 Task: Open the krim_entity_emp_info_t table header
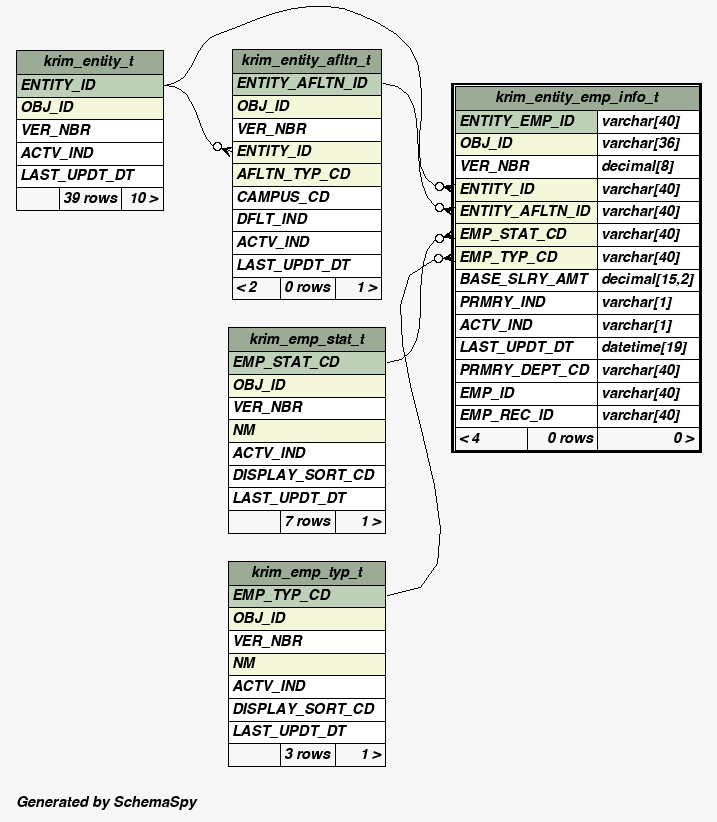point(577,98)
